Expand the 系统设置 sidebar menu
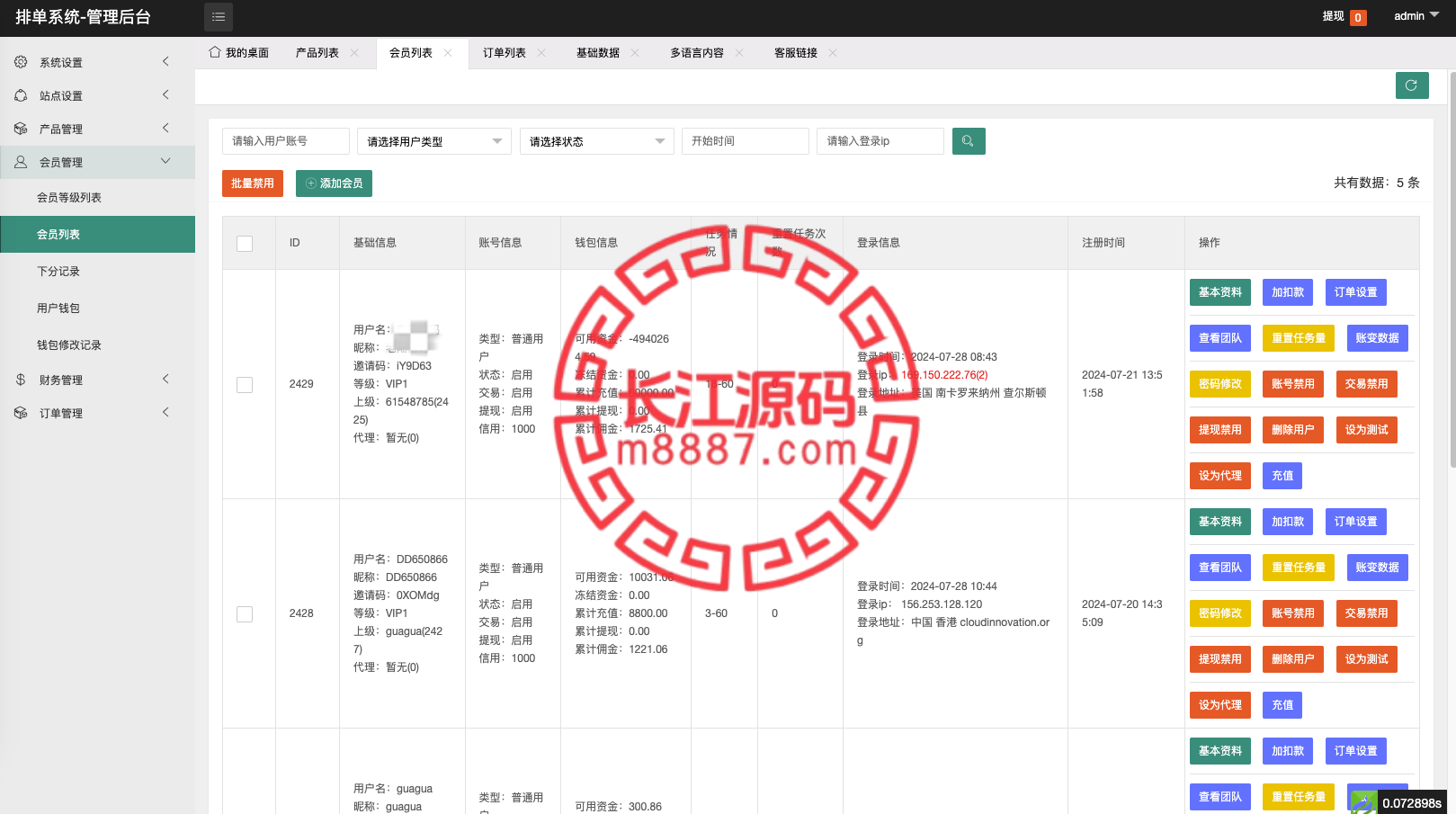 pyautogui.click(x=97, y=62)
